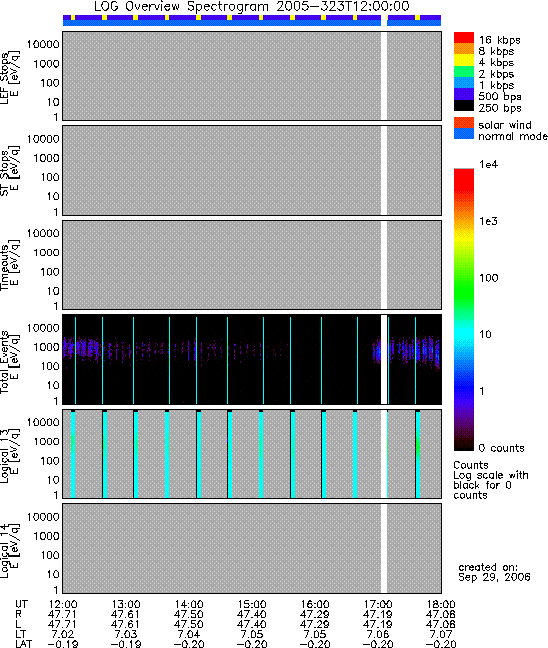This screenshot has width=548, height=648.
Task: Click the 13:00 UT axis label
Action: coord(126,605)
